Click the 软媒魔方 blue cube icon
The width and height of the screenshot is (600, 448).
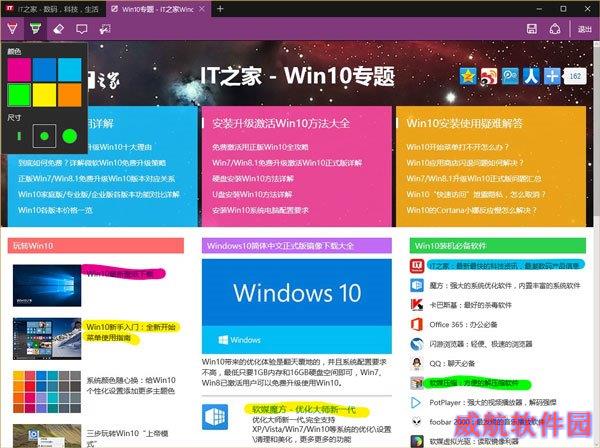point(215,417)
